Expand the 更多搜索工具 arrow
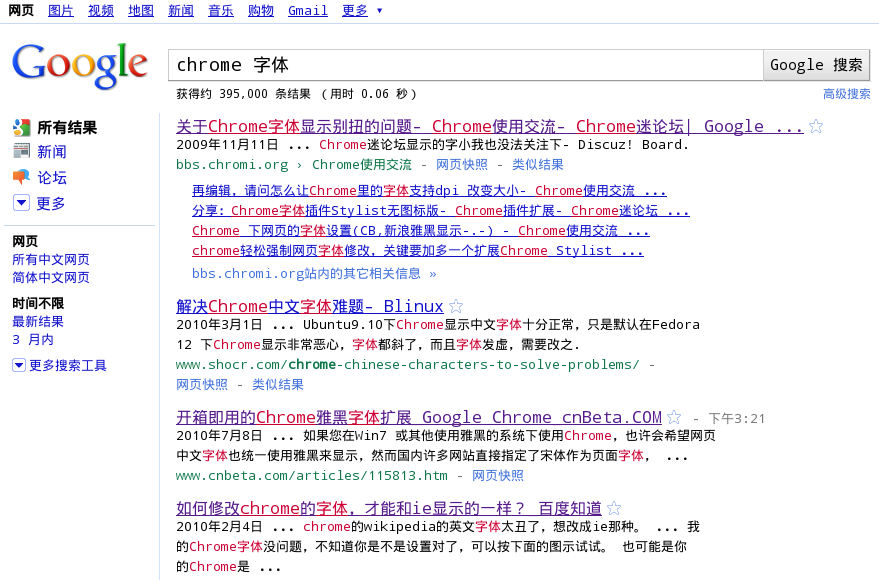 click(18, 366)
